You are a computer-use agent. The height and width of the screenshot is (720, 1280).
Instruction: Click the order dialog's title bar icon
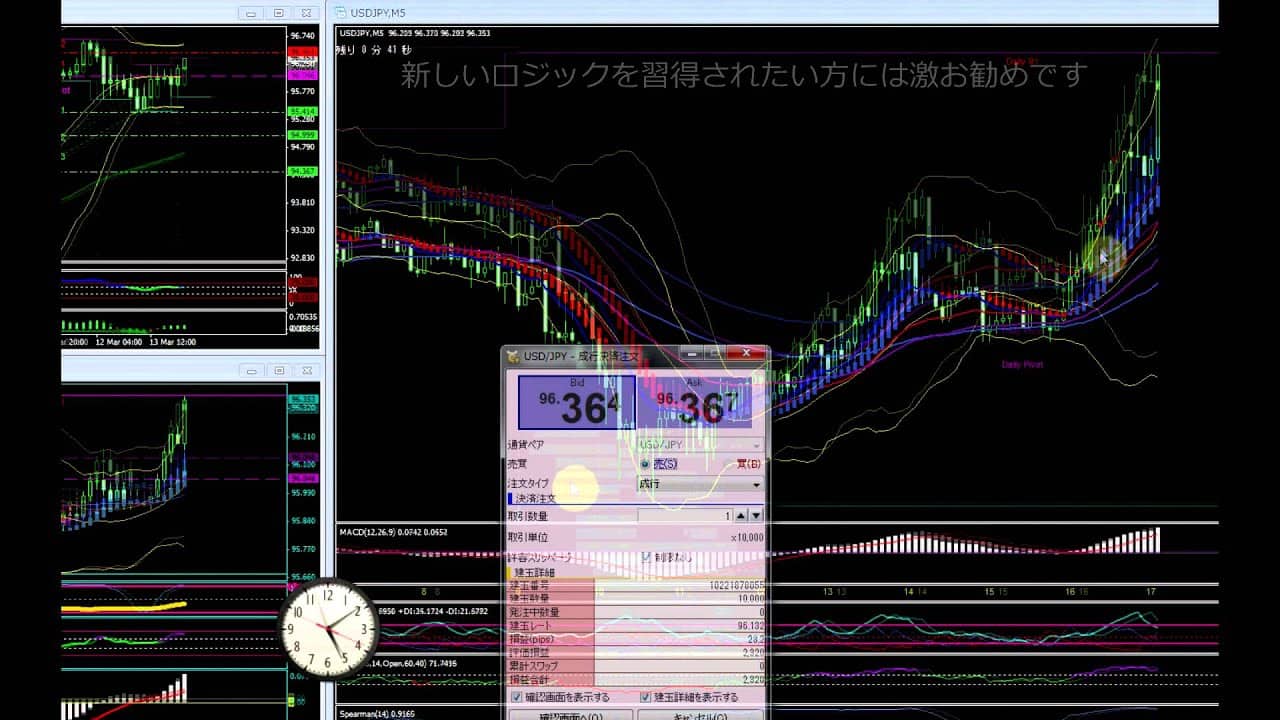click(x=514, y=355)
